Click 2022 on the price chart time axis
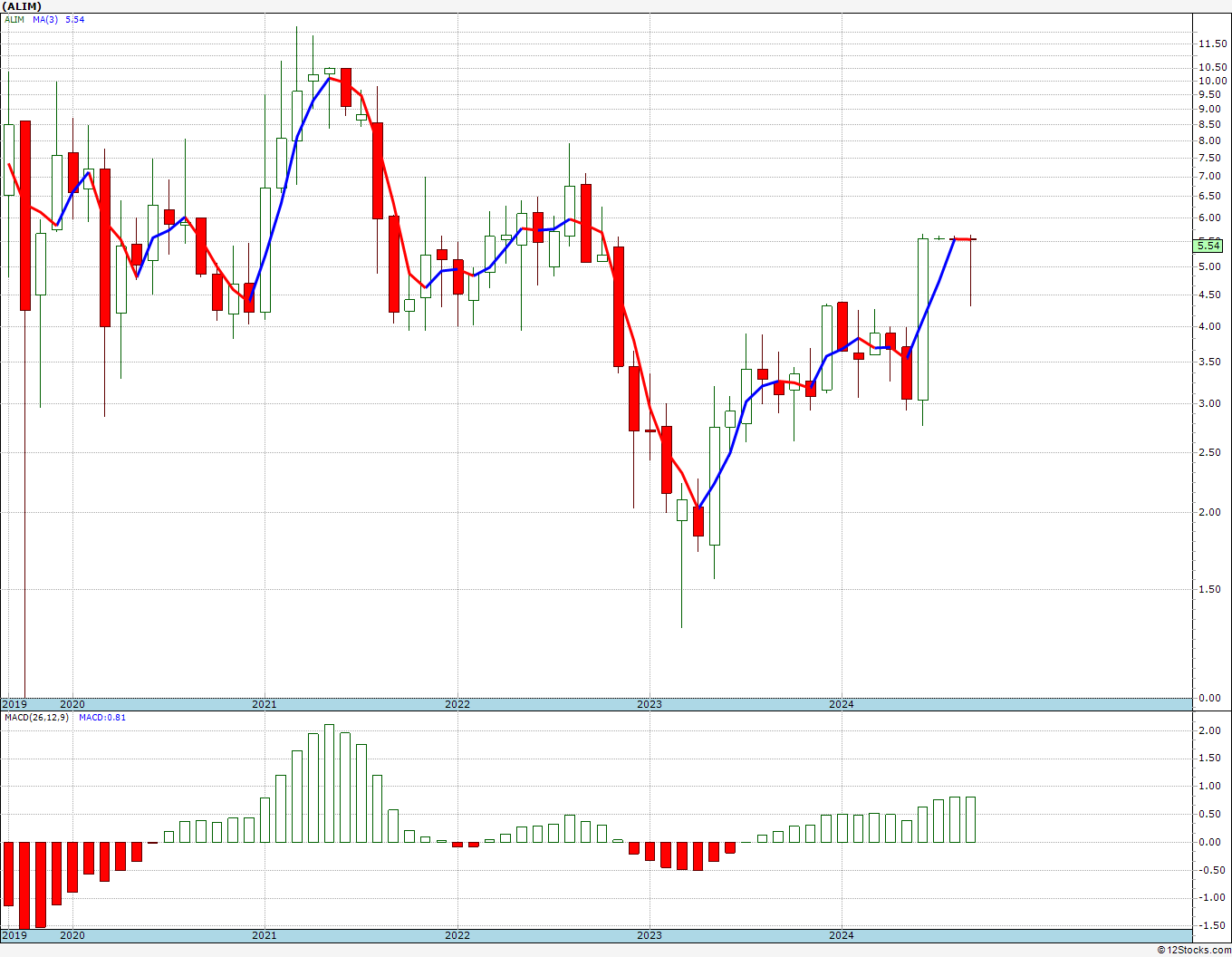 pyautogui.click(x=457, y=704)
